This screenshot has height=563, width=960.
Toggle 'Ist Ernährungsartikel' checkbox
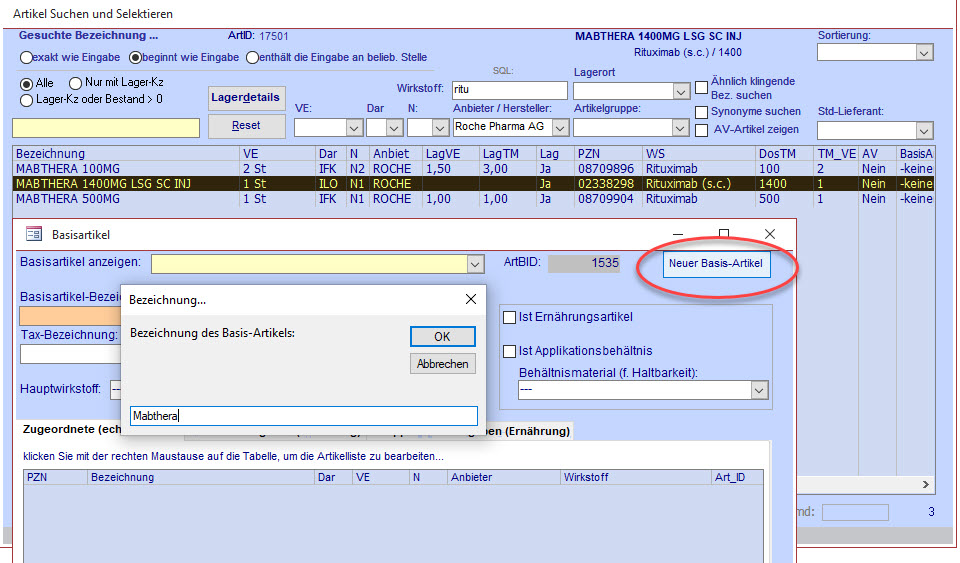click(509, 318)
